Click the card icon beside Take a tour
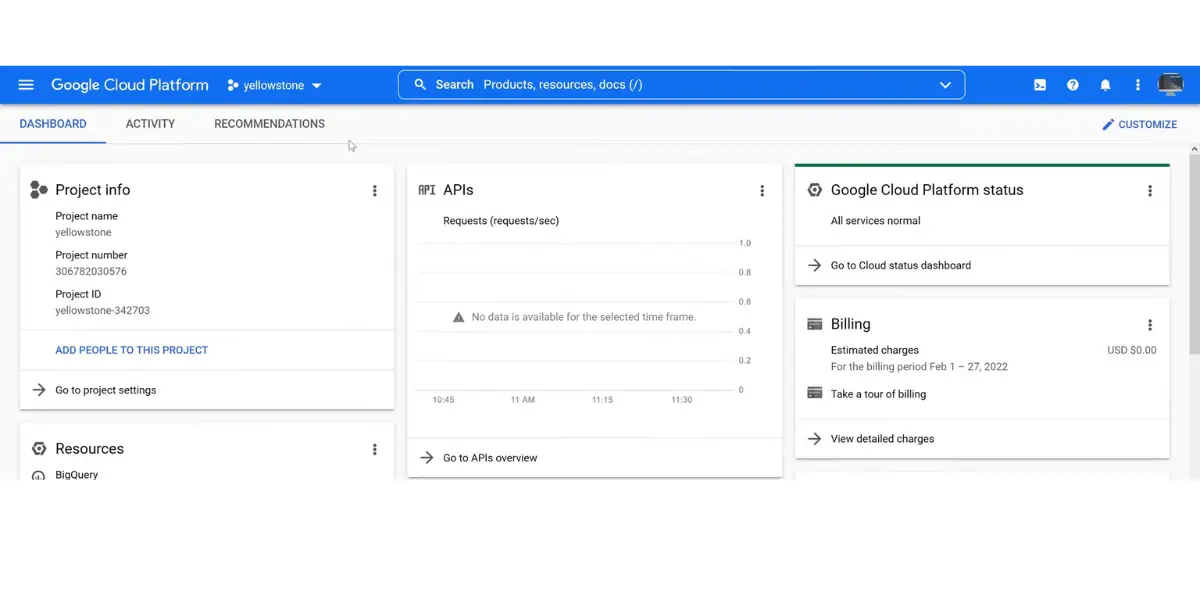The height and width of the screenshot is (600, 1200). (x=815, y=393)
